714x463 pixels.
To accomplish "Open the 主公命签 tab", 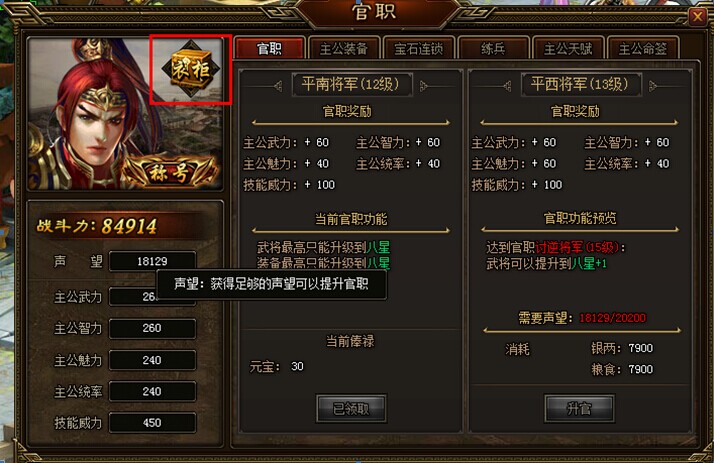I will coord(643,48).
